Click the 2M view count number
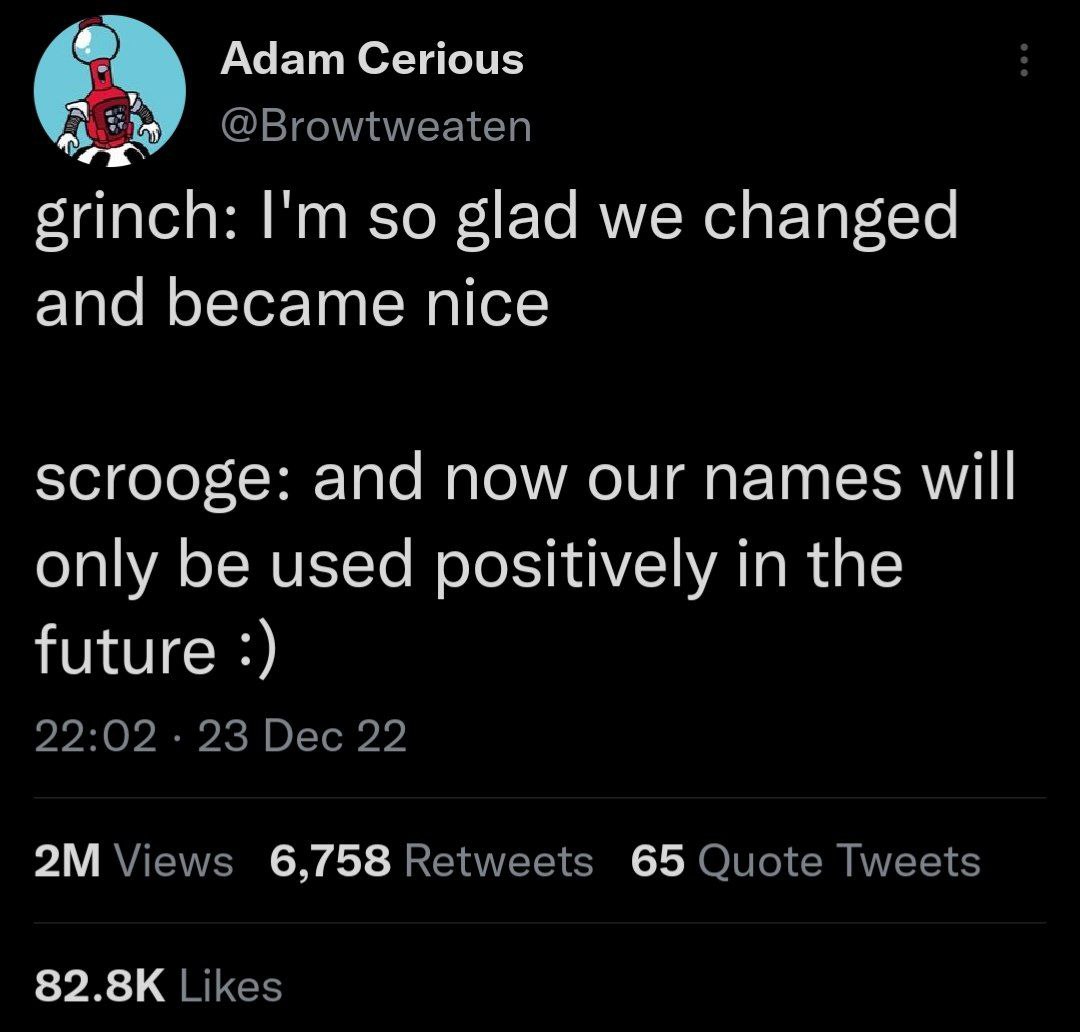 68,861
